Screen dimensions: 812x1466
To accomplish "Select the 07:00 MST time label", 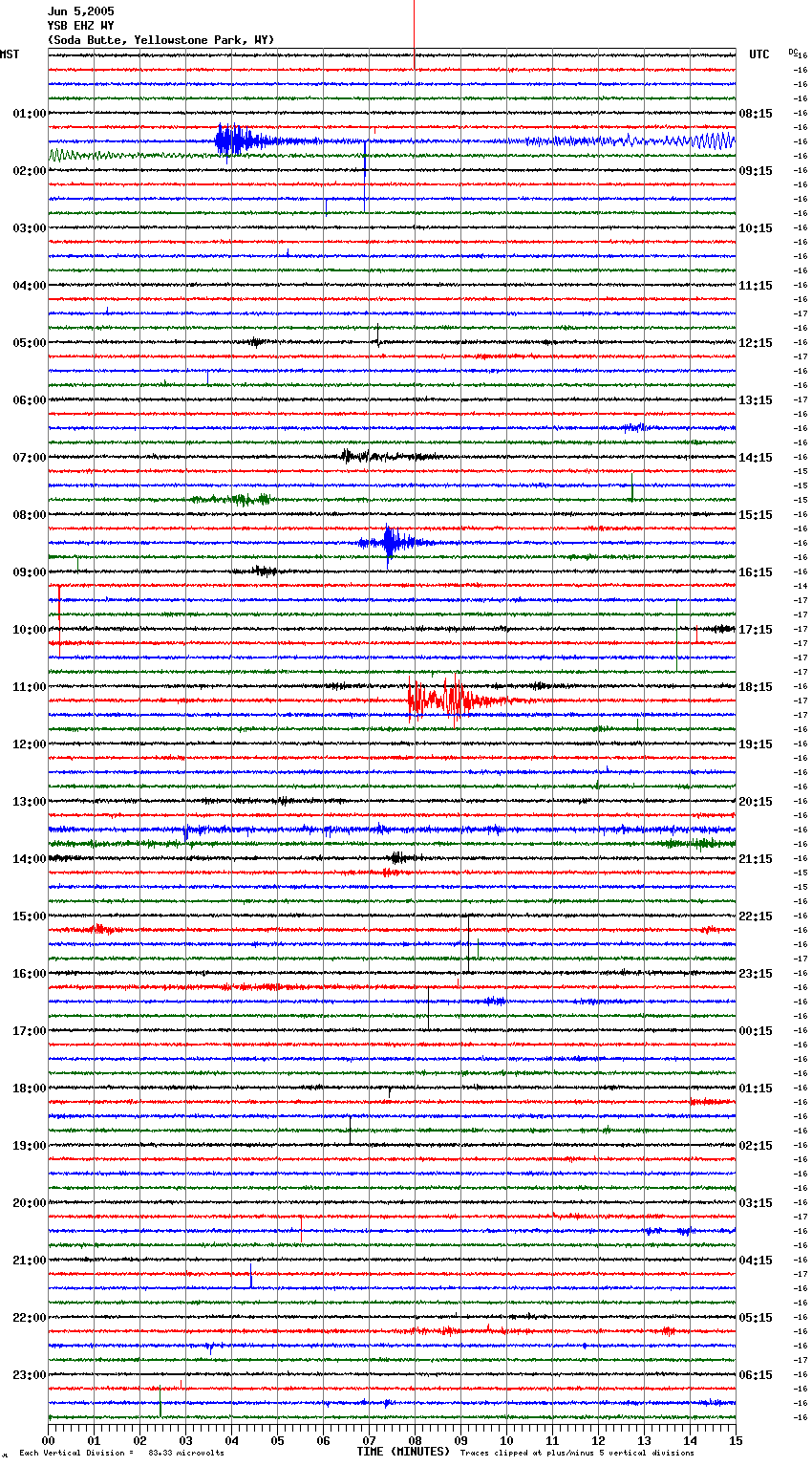I will tap(30, 458).
